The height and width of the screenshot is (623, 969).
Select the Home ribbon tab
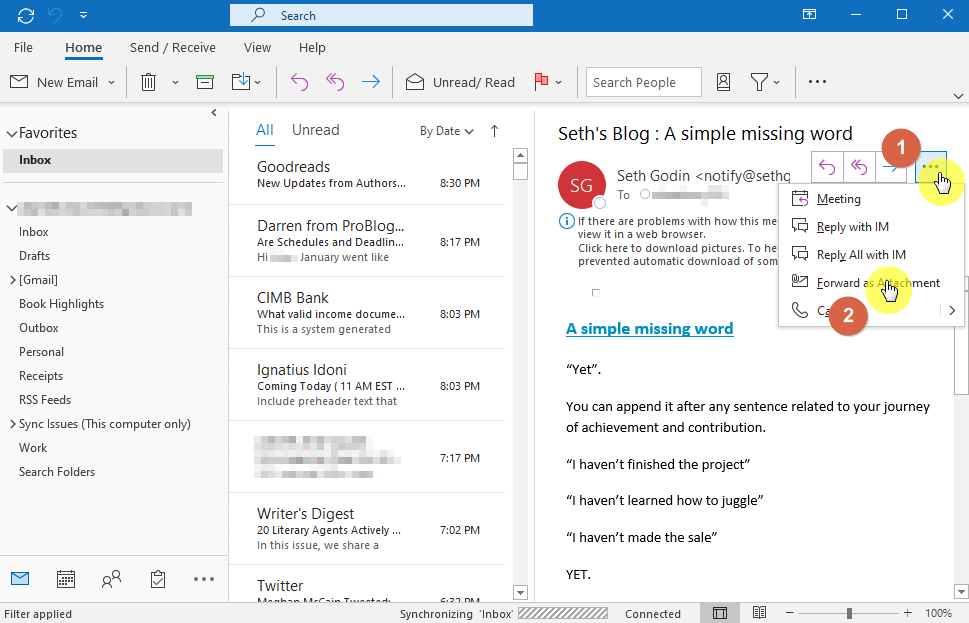point(83,48)
